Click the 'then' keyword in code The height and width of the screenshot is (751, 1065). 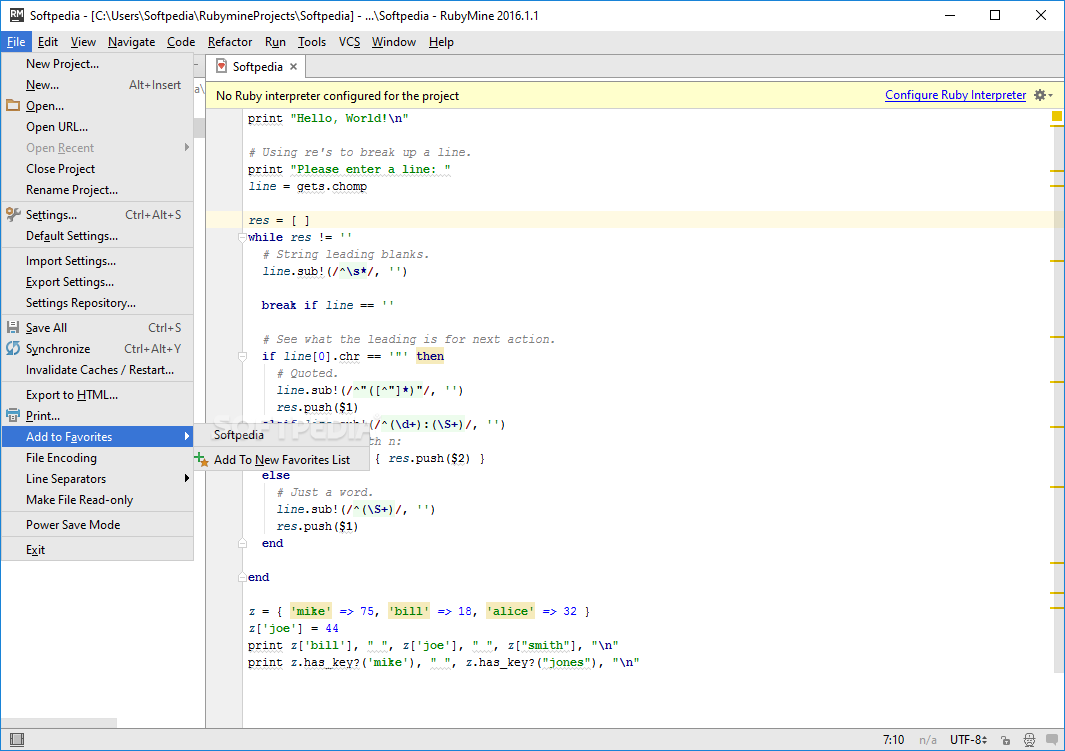pos(430,356)
